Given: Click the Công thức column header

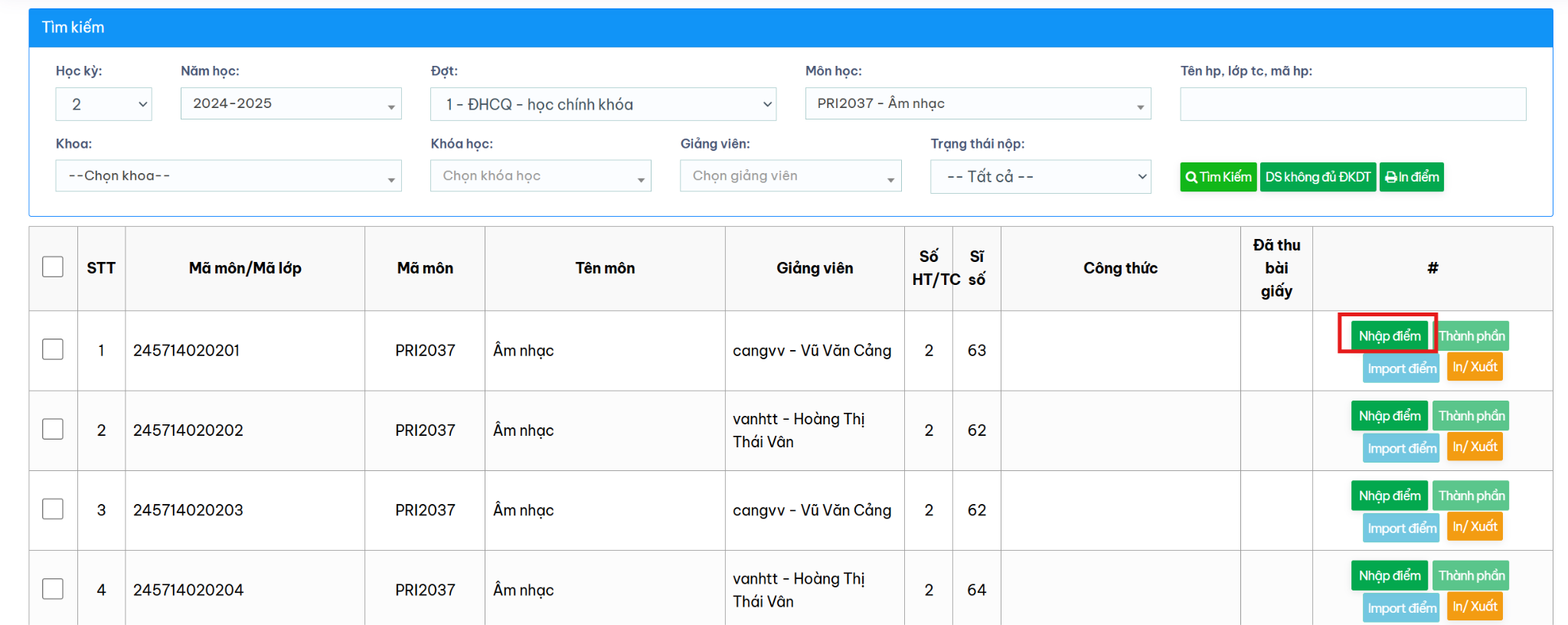Looking at the screenshot, I should tap(1120, 268).
